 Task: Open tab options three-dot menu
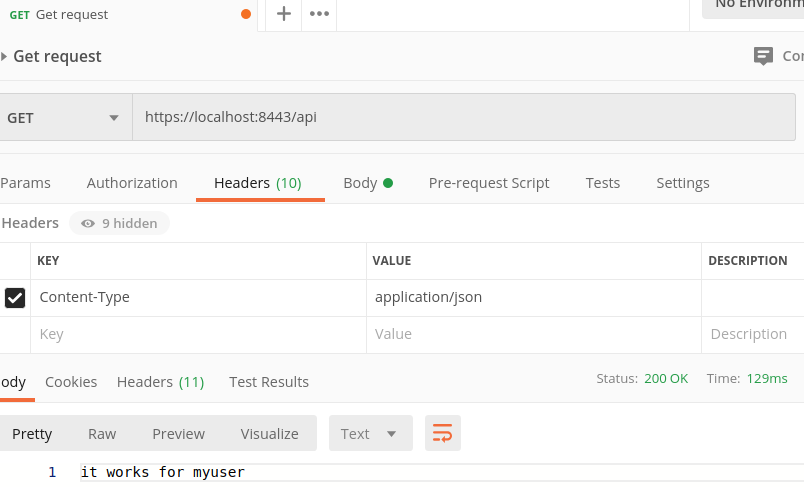point(319,14)
